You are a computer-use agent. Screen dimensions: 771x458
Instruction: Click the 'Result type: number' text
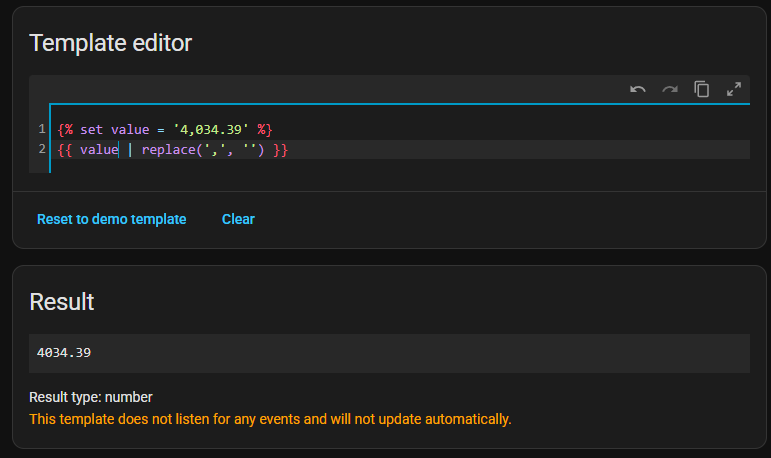pos(91,397)
